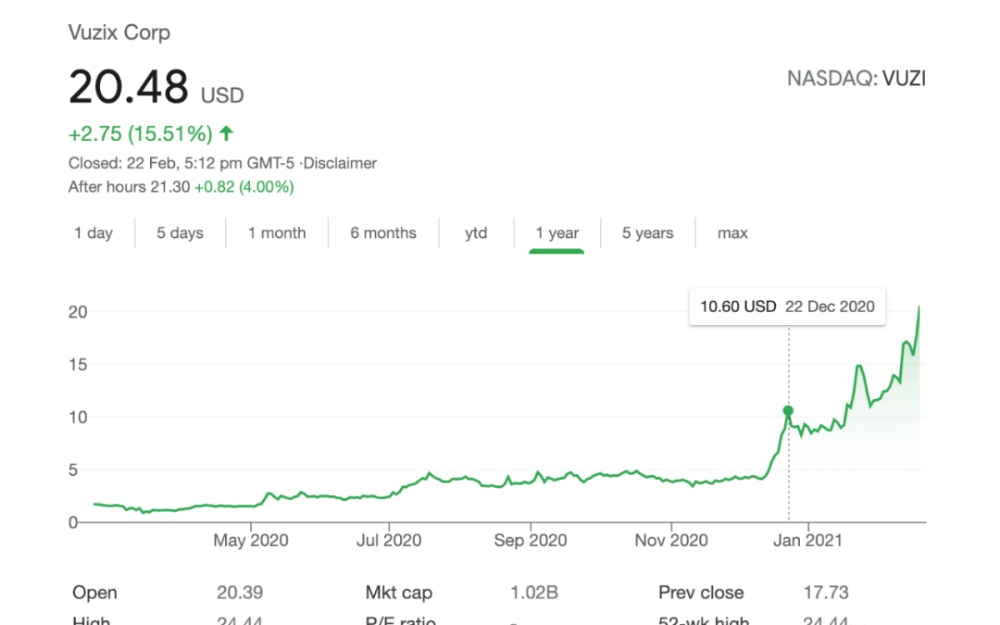The image size is (1000, 625).
Task: Select the ytd tab
Action: (476, 233)
